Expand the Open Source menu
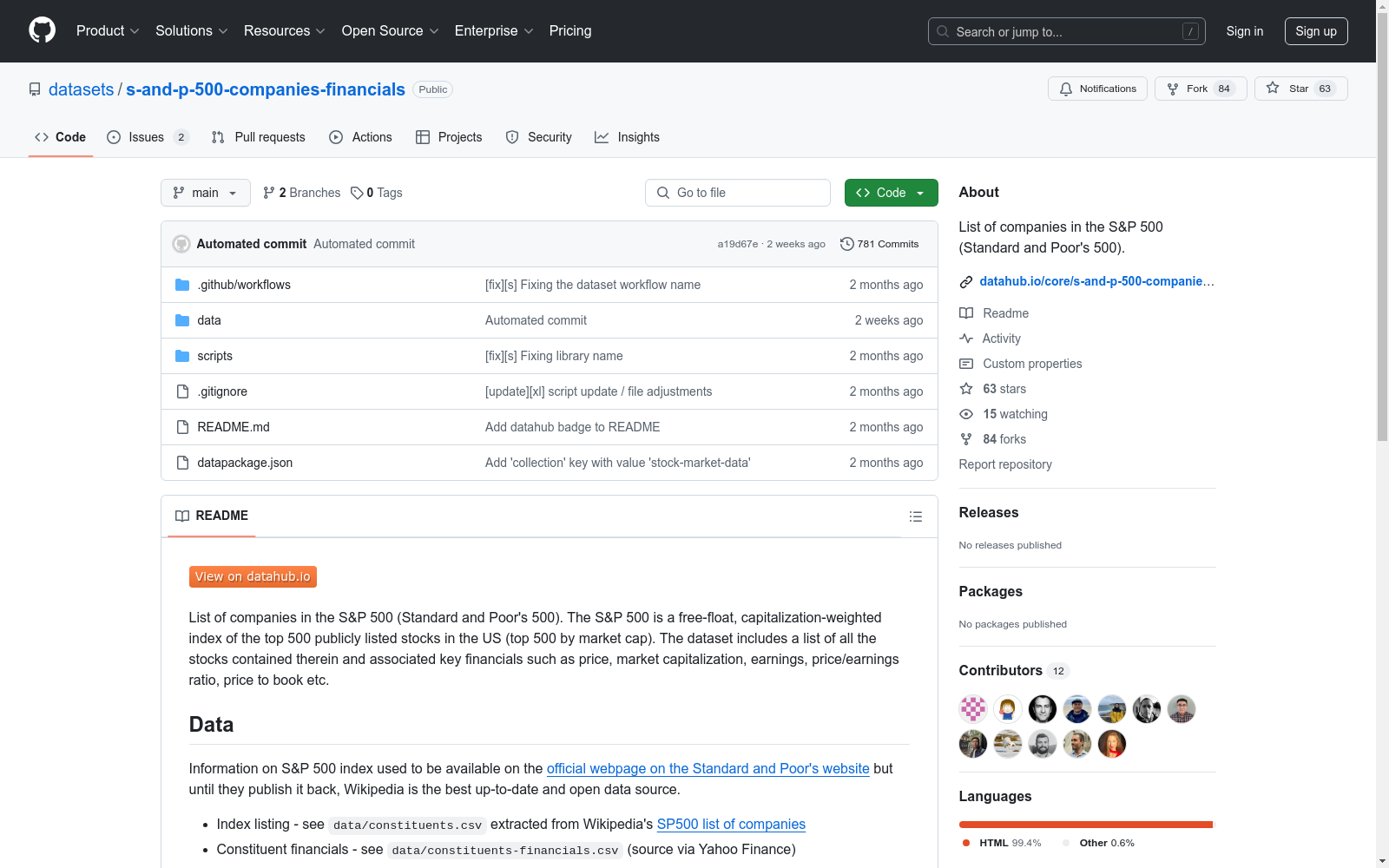The height and width of the screenshot is (868, 1389). (x=391, y=30)
